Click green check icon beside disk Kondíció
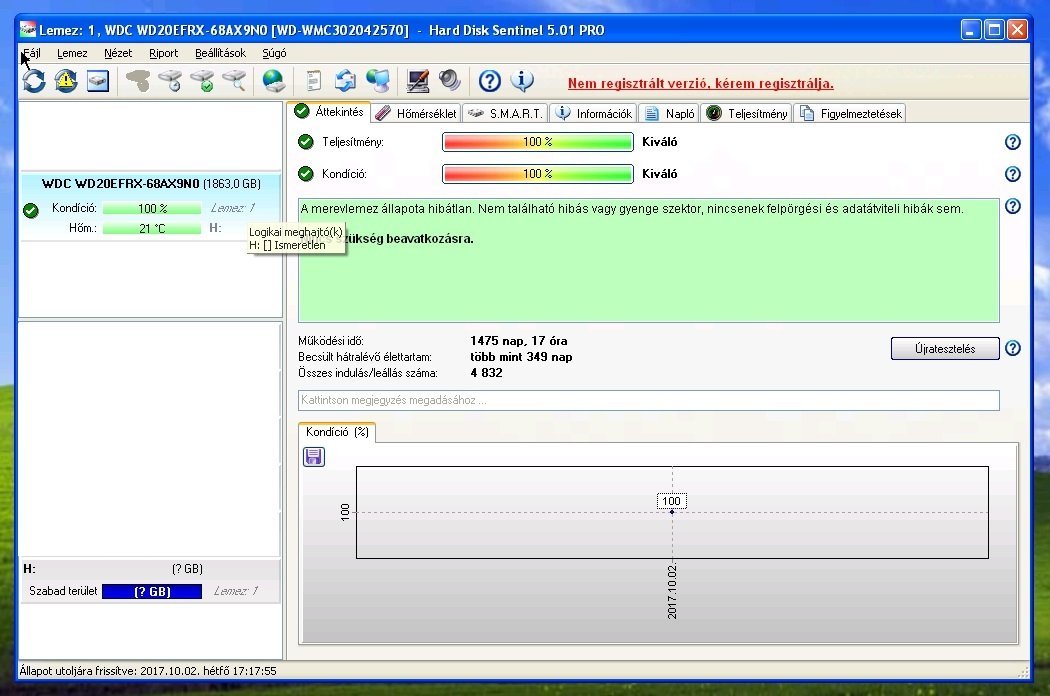This screenshot has height=696, width=1050. [x=31, y=210]
